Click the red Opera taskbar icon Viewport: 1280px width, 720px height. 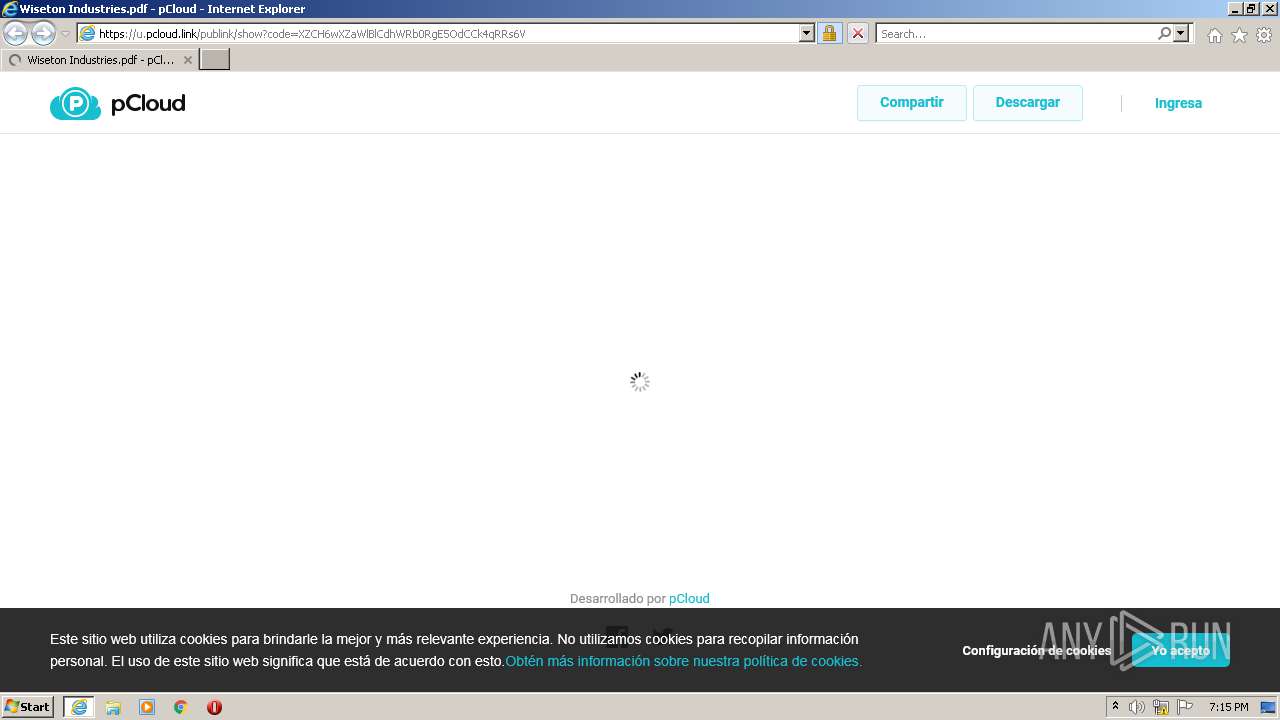coord(214,707)
